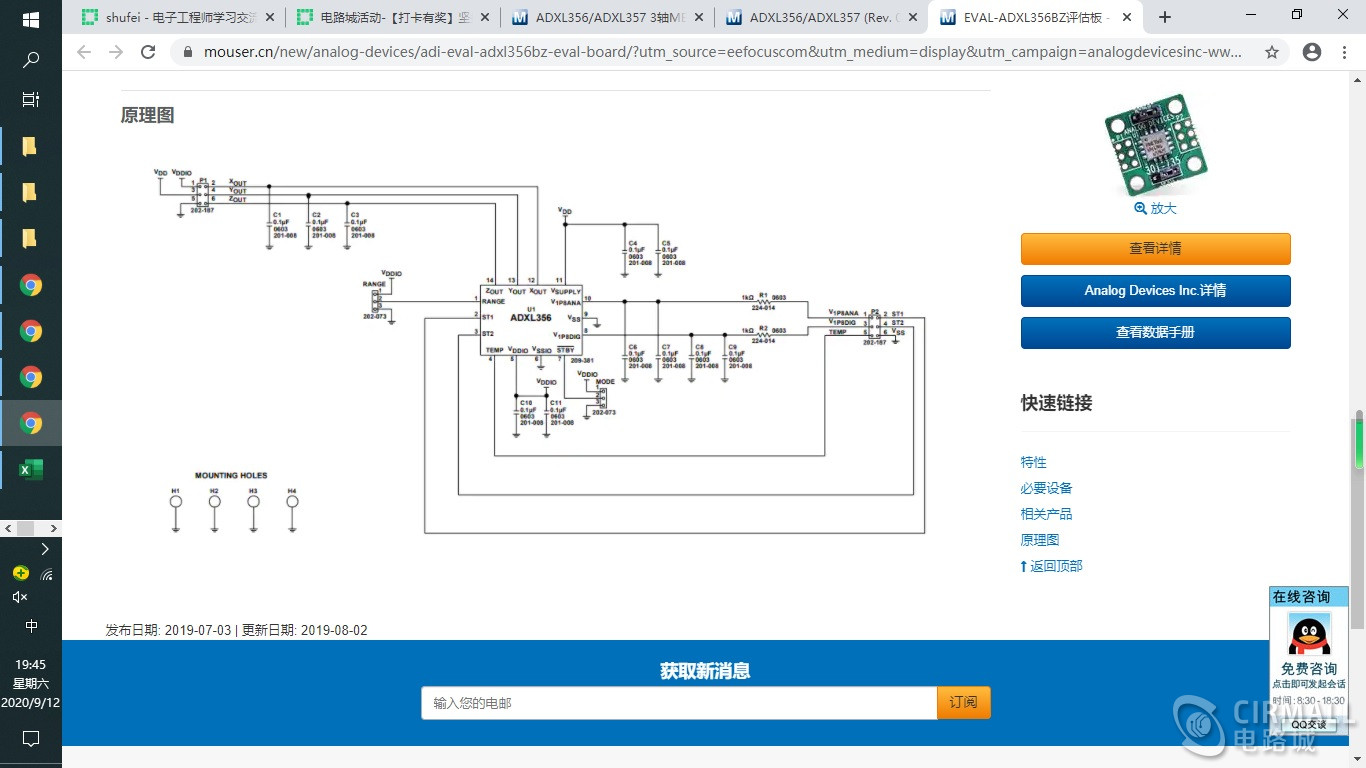Image resolution: width=1366 pixels, height=768 pixels.
Task: Open the Excel icon in the taskbar
Action: [x=30, y=469]
